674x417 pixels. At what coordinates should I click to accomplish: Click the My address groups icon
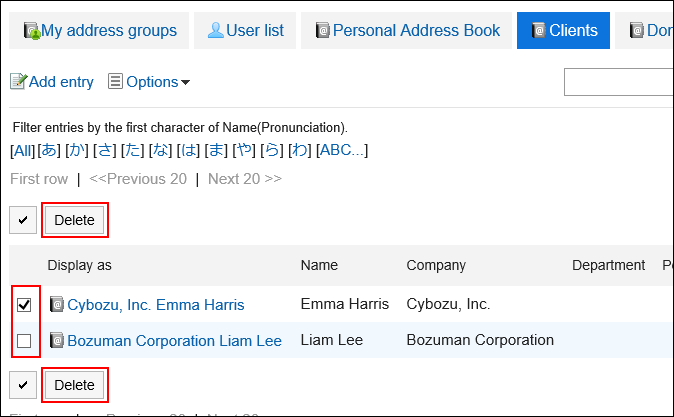pyautogui.click(x=30, y=31)
